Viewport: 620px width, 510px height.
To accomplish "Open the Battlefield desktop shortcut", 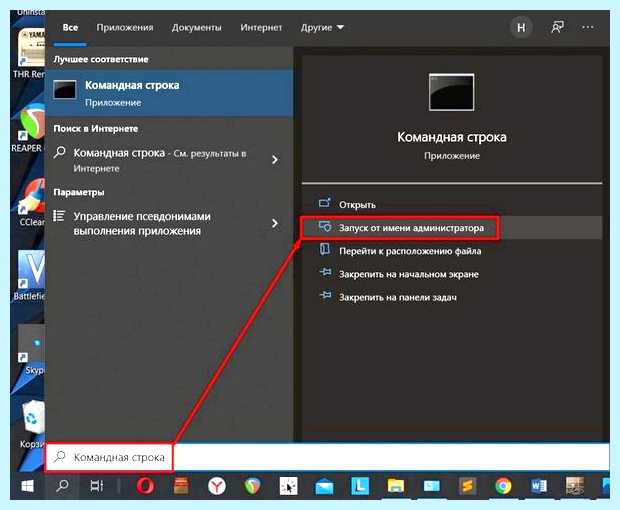I will tap(30, 275).
